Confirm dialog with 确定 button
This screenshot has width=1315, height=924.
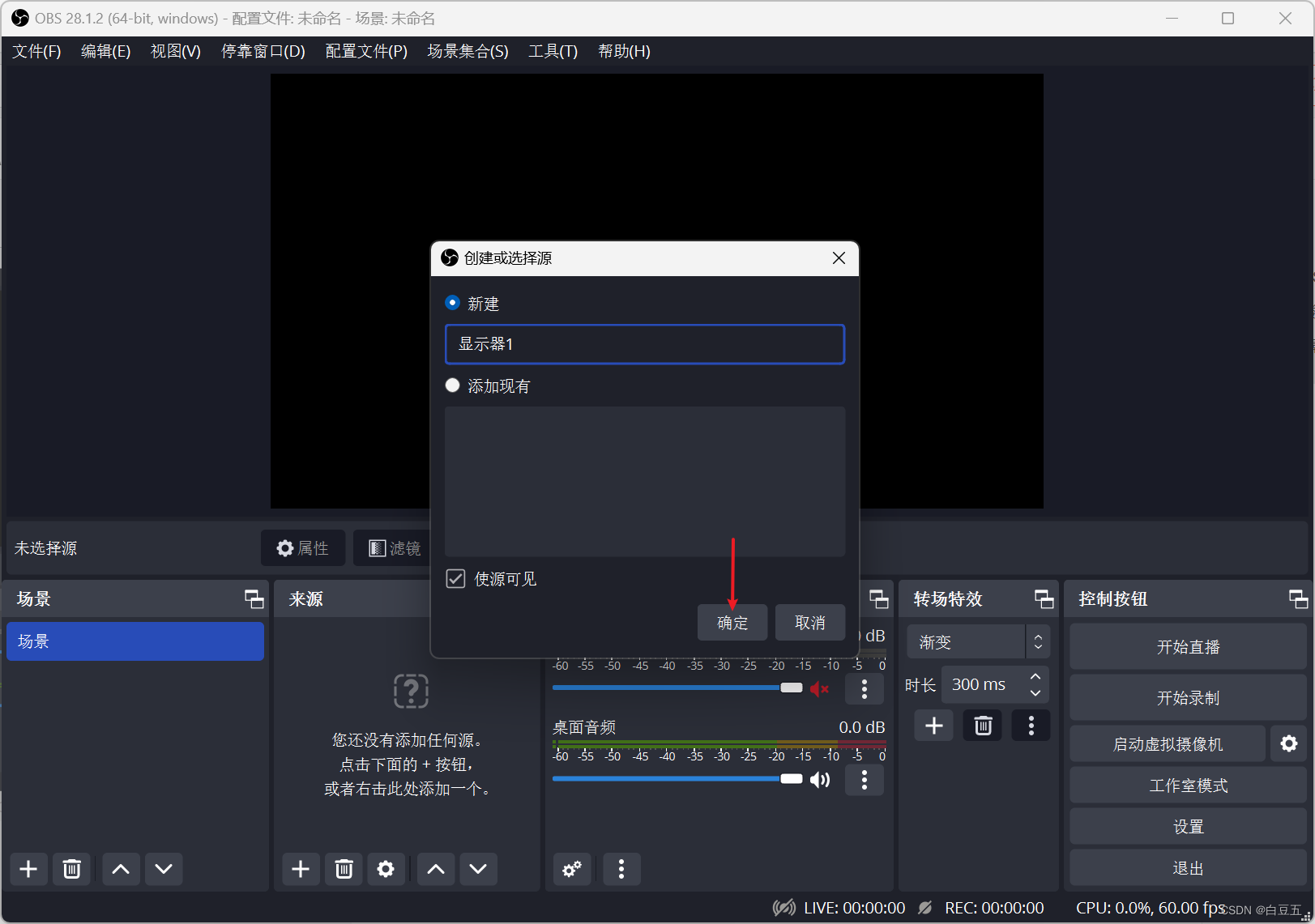(x=732, y=622)
